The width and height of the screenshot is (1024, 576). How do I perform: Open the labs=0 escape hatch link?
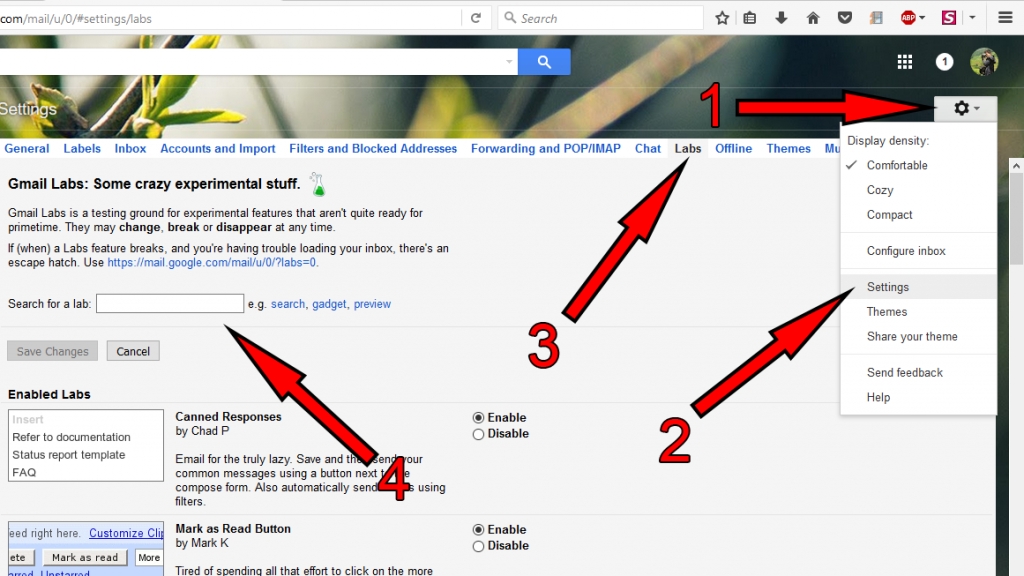[212, 263]
